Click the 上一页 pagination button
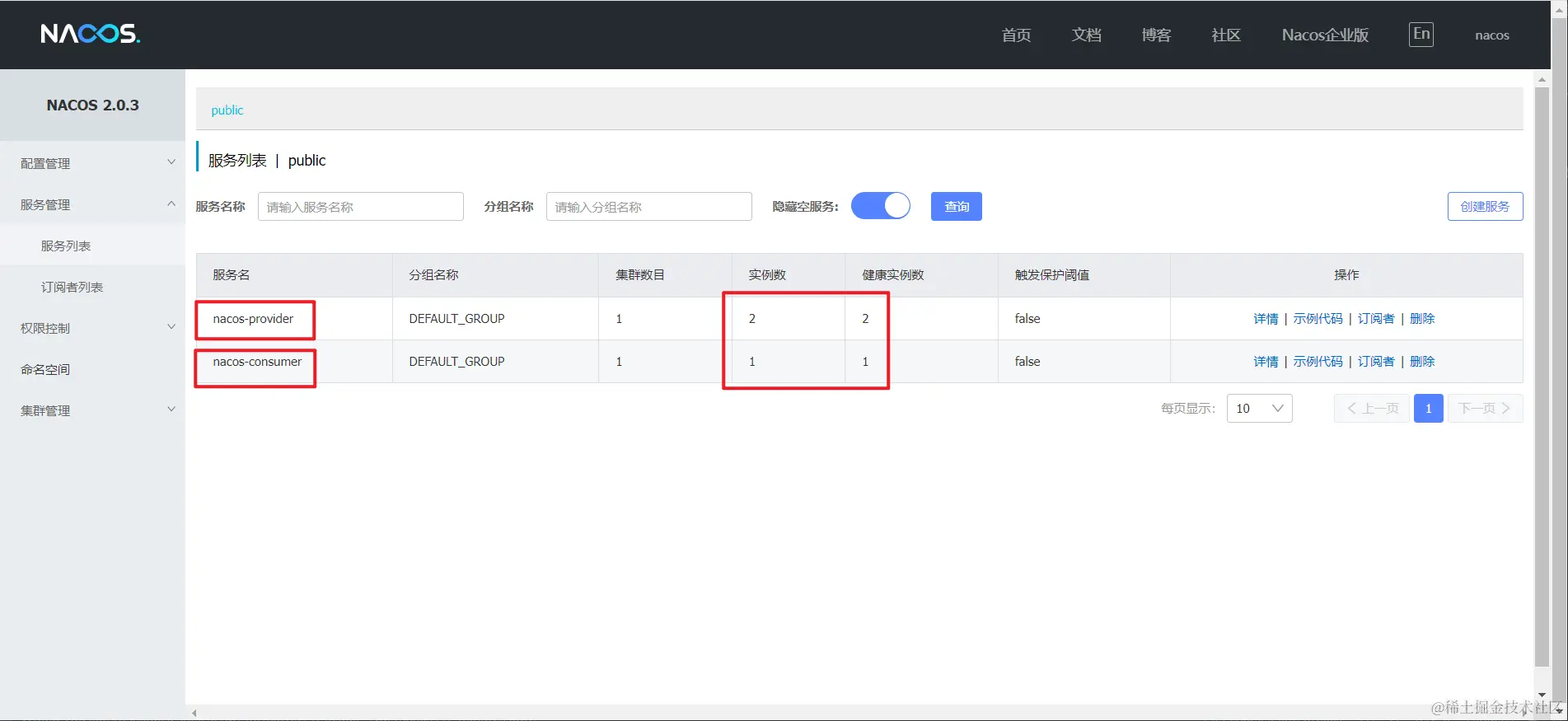The height and width of the screenshot is (721, 1568). (1372, 408)
